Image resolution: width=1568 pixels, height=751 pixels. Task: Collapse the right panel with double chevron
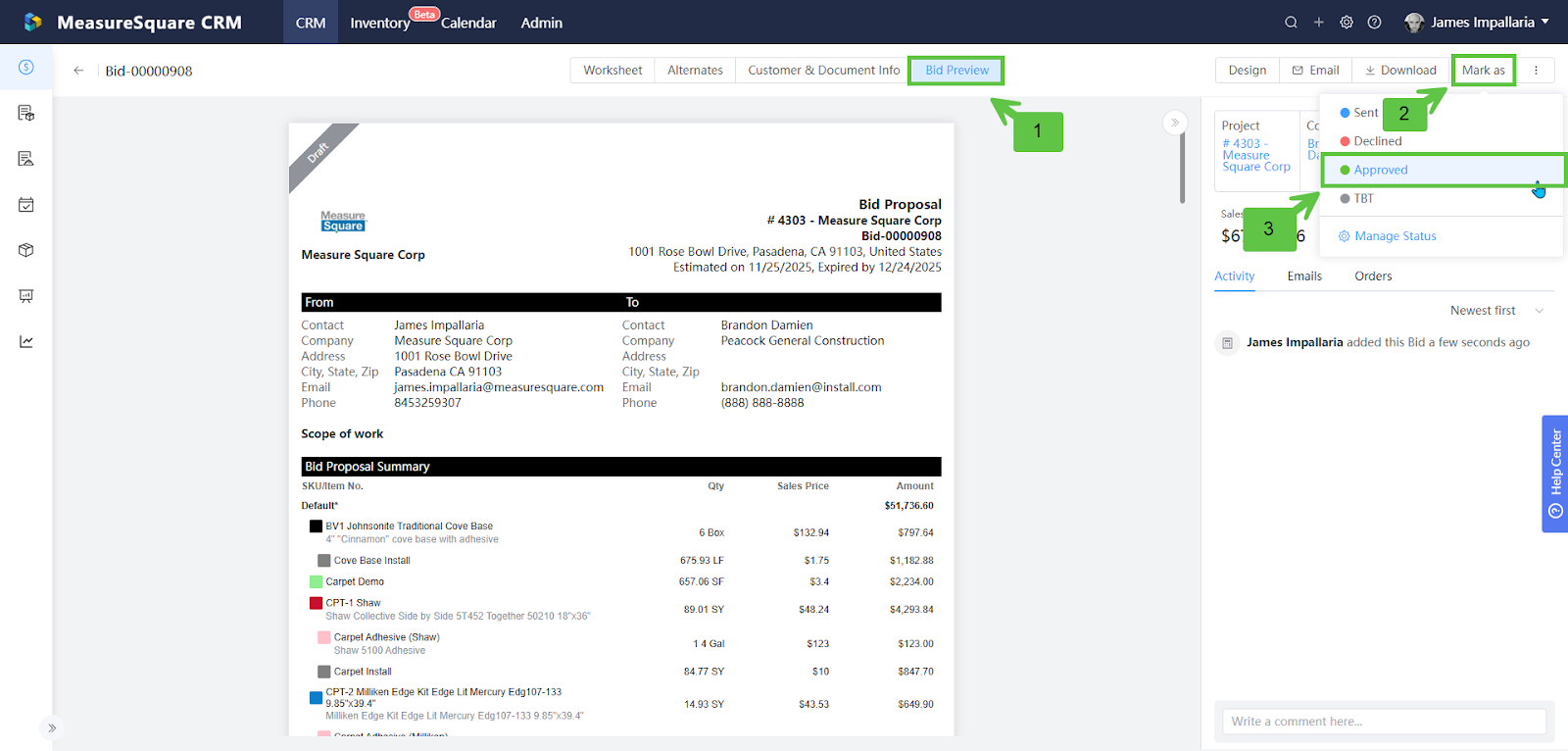tap(1175, 123)
